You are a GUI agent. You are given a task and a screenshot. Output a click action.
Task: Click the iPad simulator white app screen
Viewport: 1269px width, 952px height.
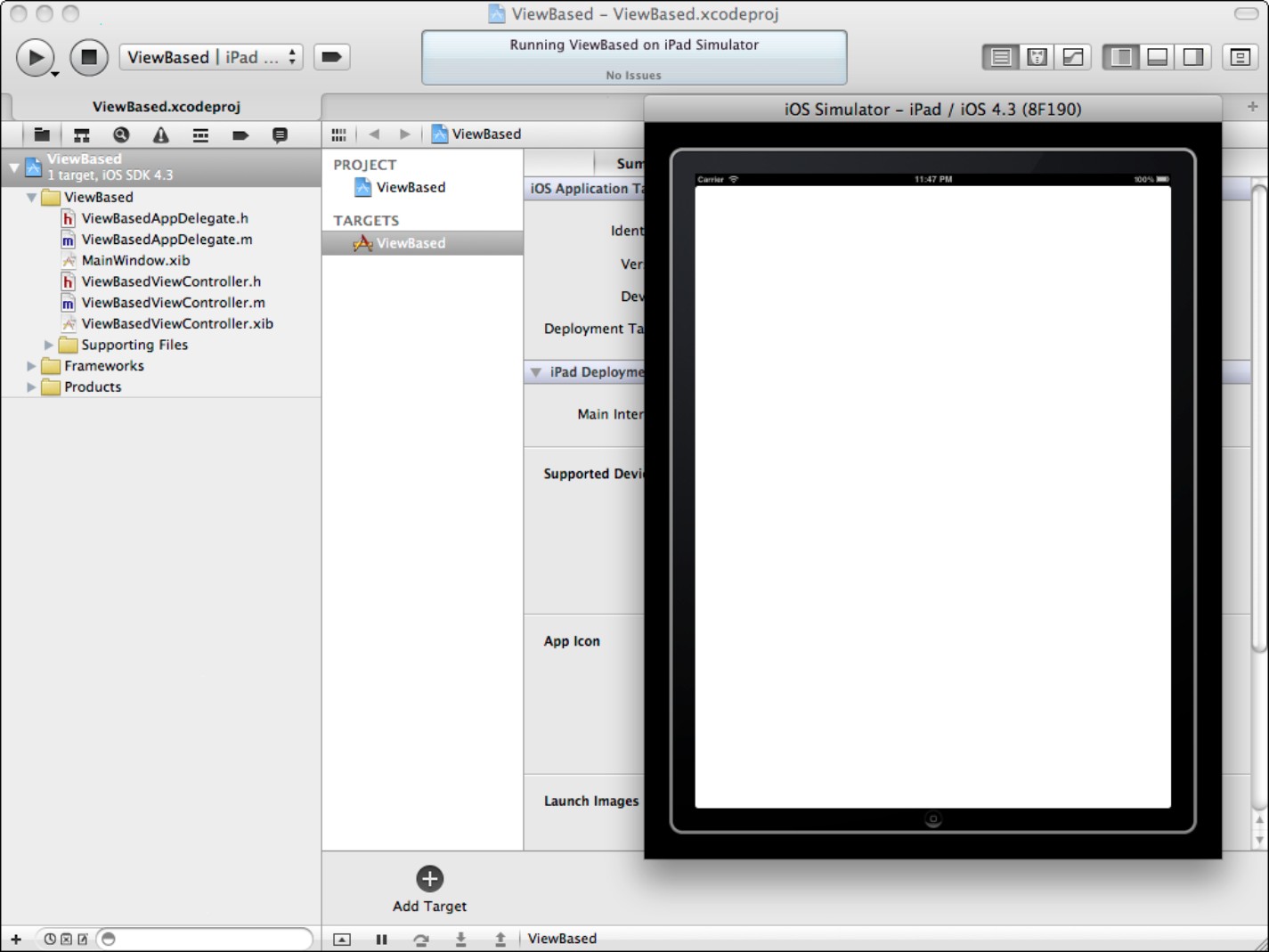click(x=932, y=497)
